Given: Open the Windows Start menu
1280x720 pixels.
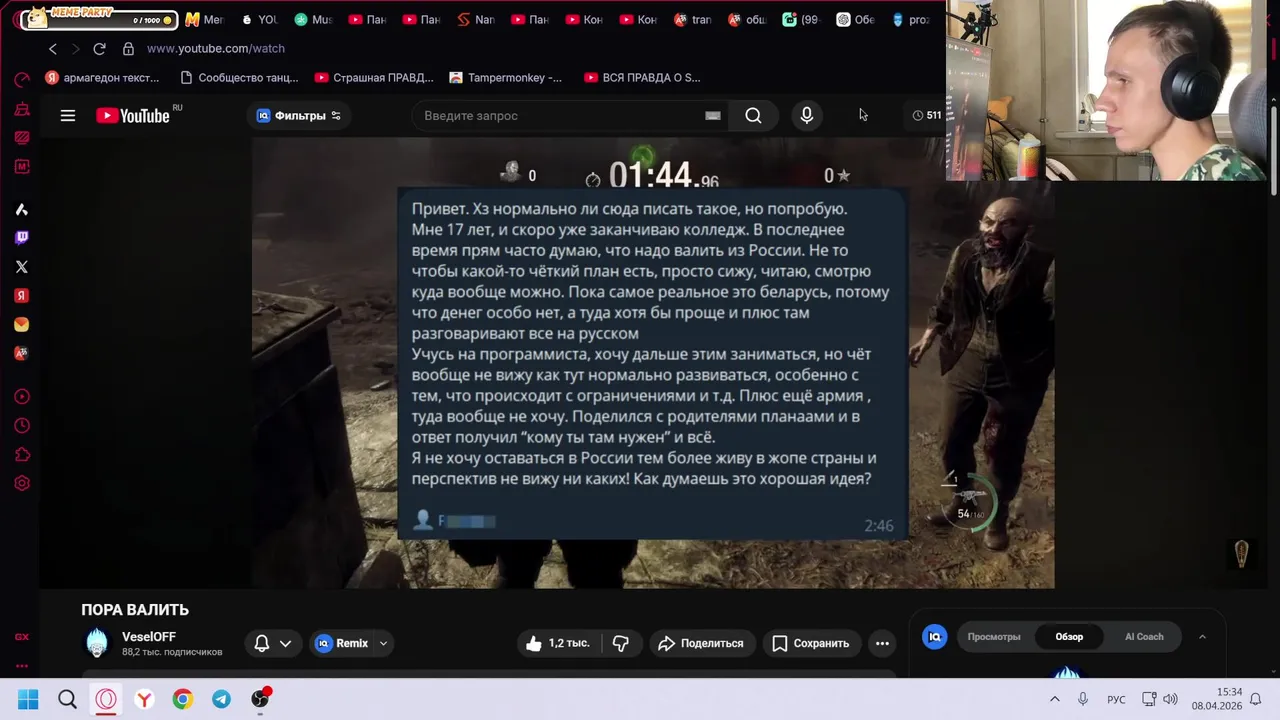Looking at the screenshot, I should (28, 699).
